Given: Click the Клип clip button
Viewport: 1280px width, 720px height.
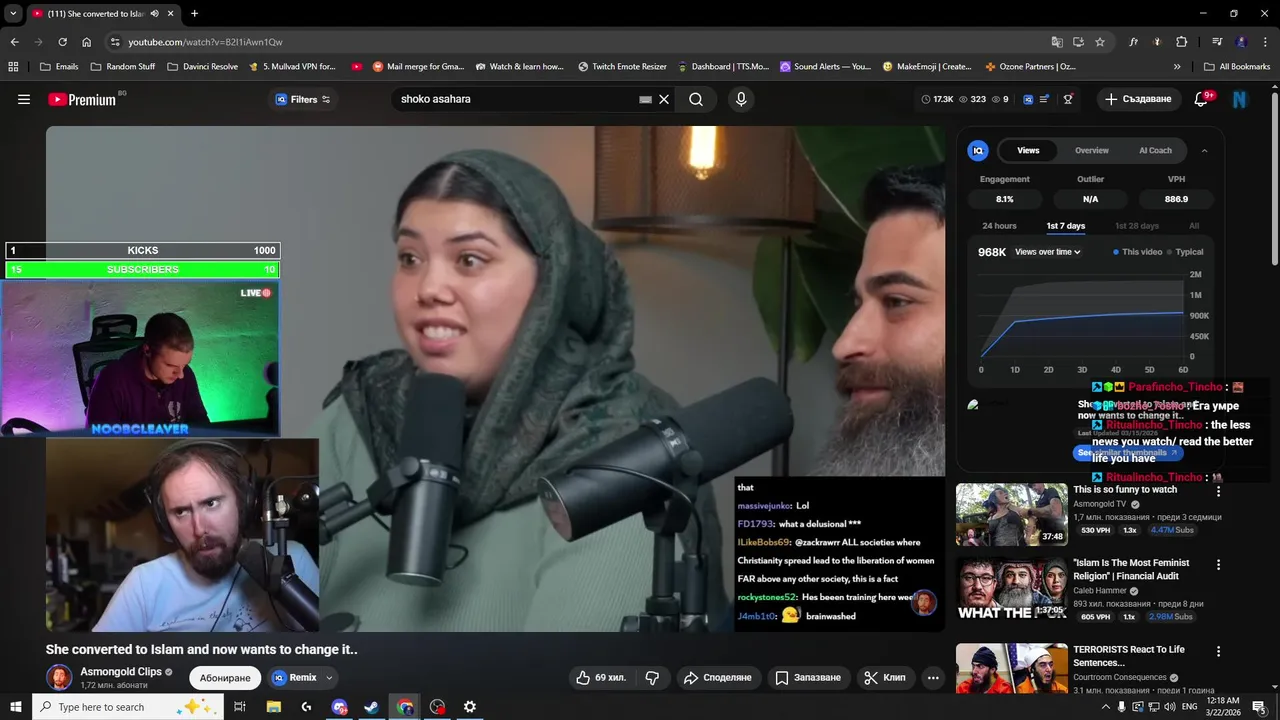Looking at the screenshot, I should 885,677.
